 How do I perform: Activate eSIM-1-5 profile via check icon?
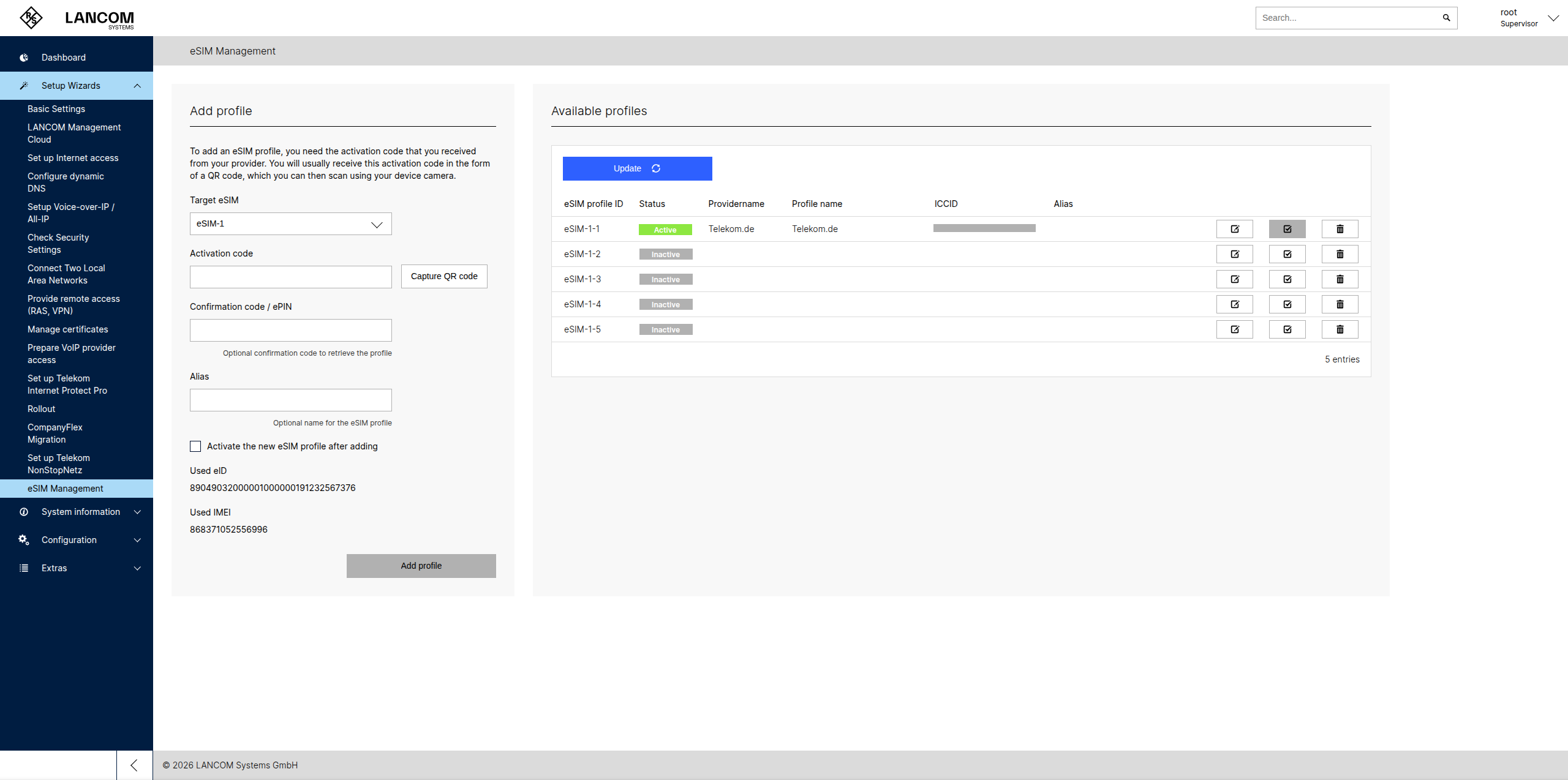pyautogui.click(x=1287, y=329)
